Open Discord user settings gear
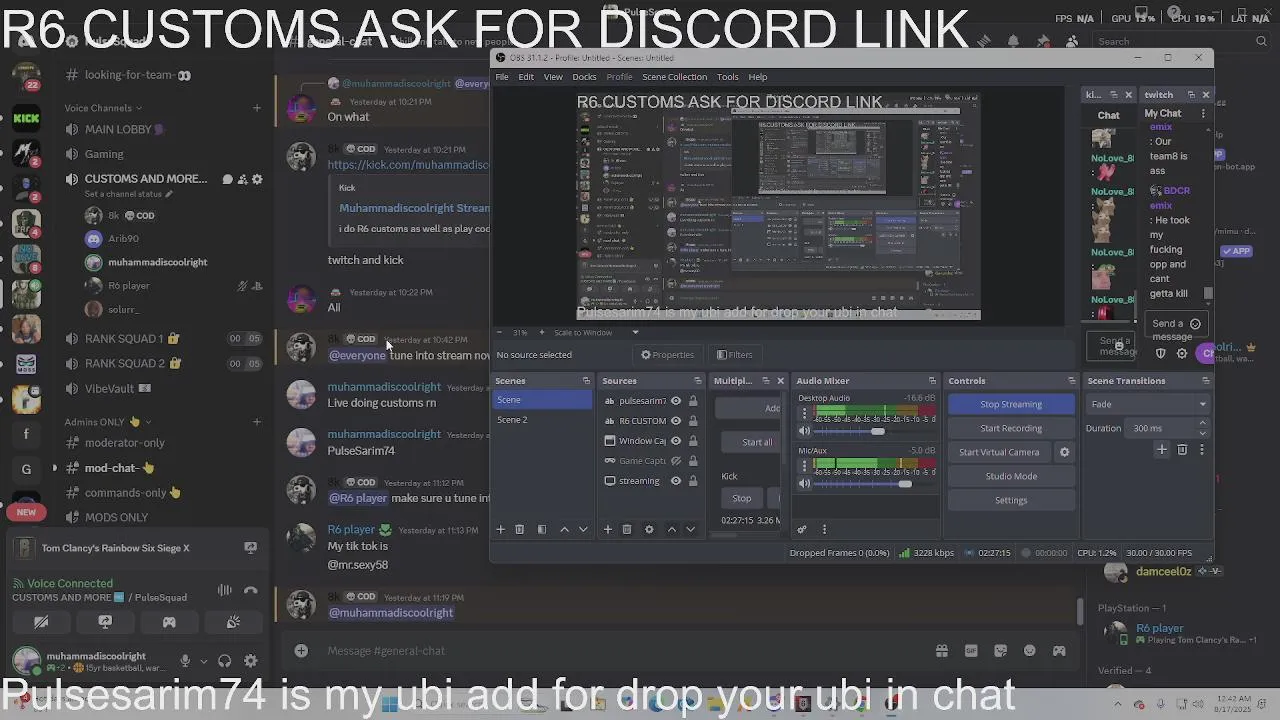Image resolution: width=1280 pixels, height=720 pixels. point(250,661)
